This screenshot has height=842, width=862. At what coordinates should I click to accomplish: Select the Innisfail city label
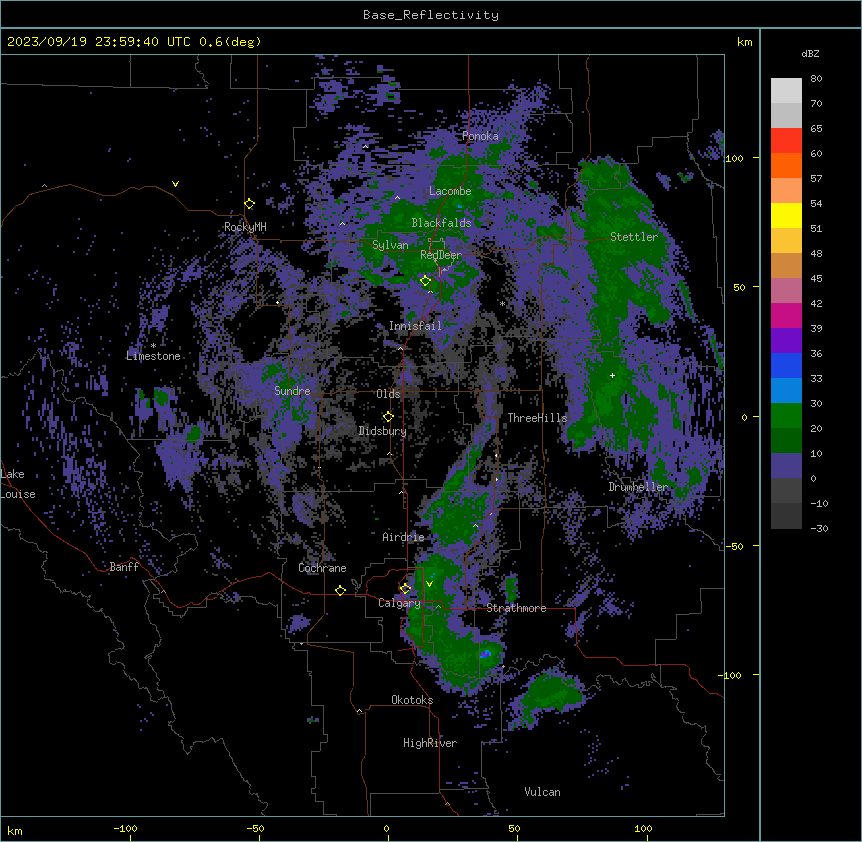[x=415, y=326]
